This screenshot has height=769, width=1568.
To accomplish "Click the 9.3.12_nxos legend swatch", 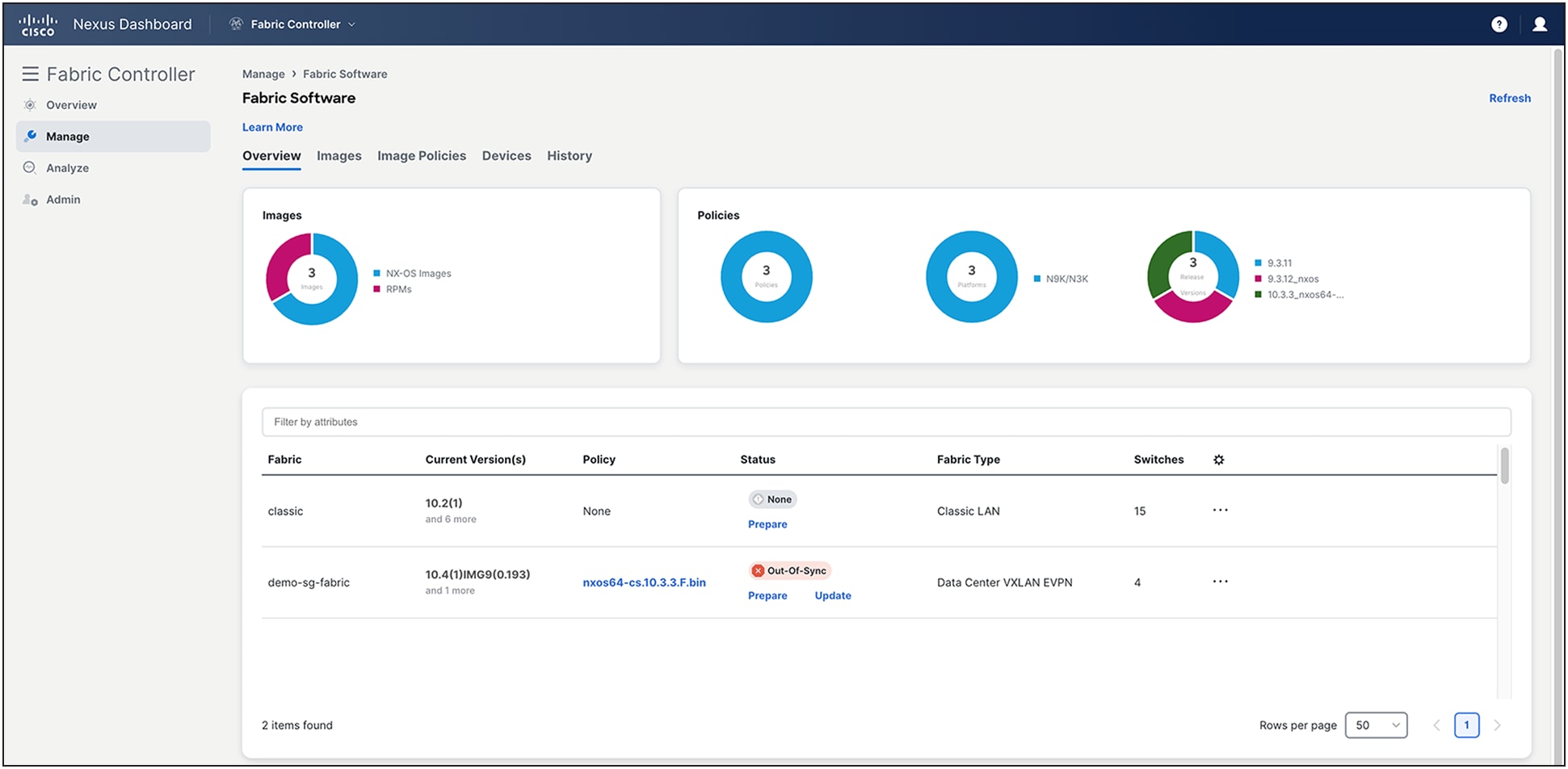I will coord(1258,279).
